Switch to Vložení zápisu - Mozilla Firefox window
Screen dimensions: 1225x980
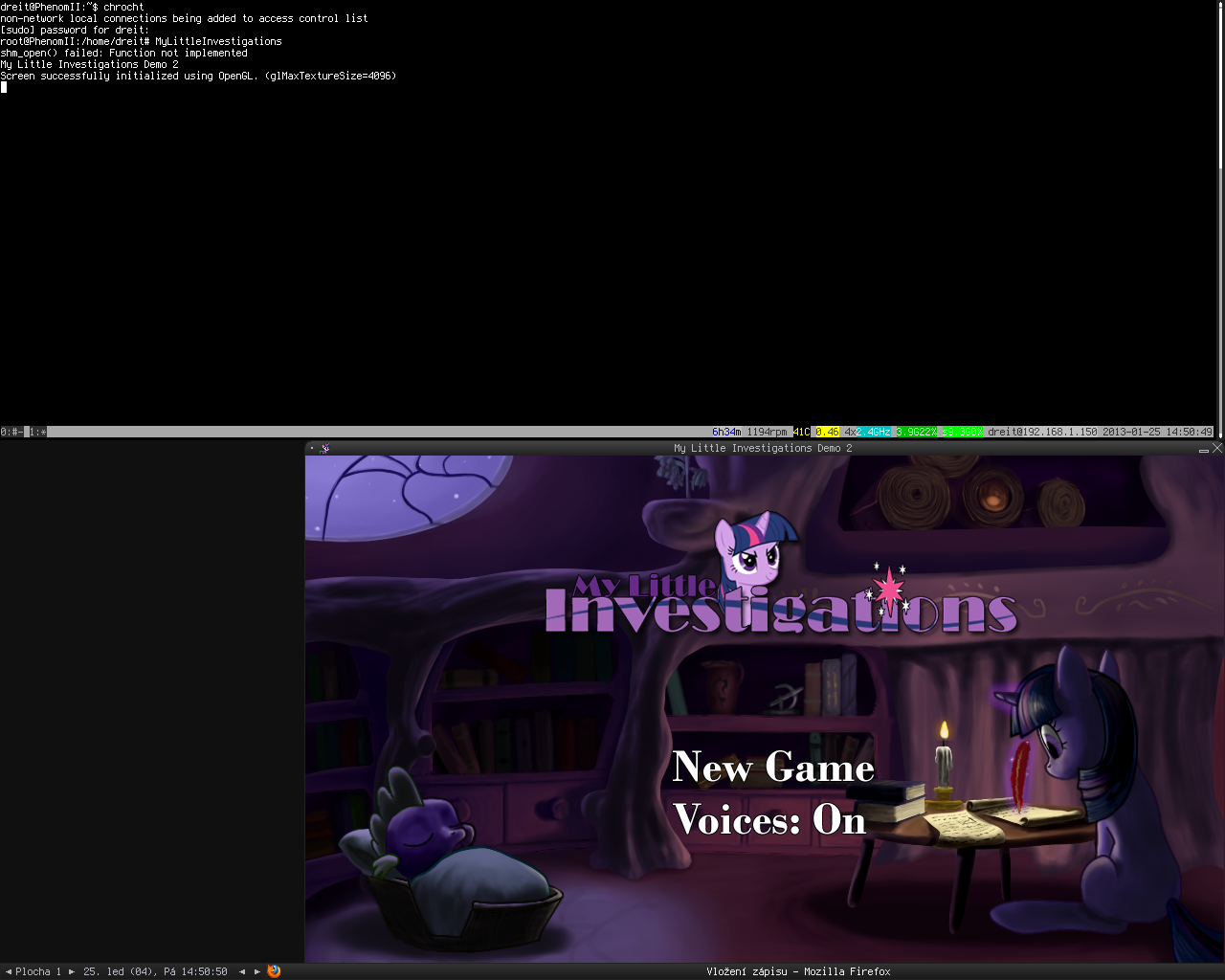click(798, 971)
